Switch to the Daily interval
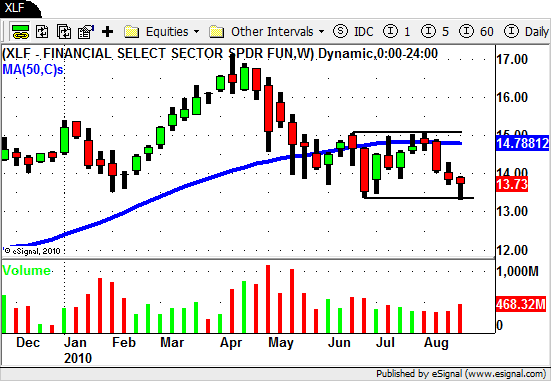 (526, 32)
